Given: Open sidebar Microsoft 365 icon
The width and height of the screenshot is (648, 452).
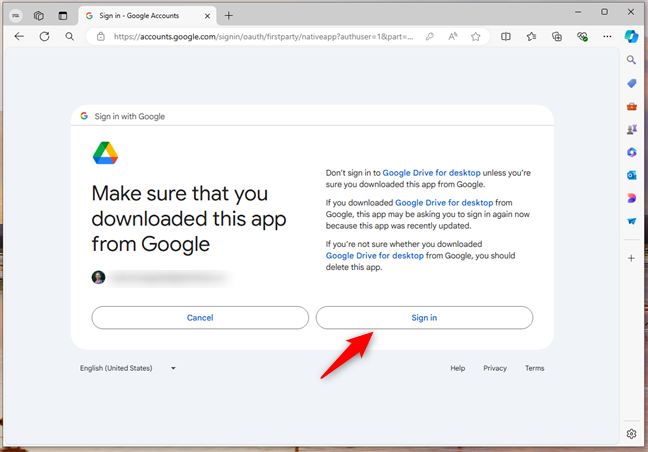Looking at the screenshot, I should coord(631,152).
